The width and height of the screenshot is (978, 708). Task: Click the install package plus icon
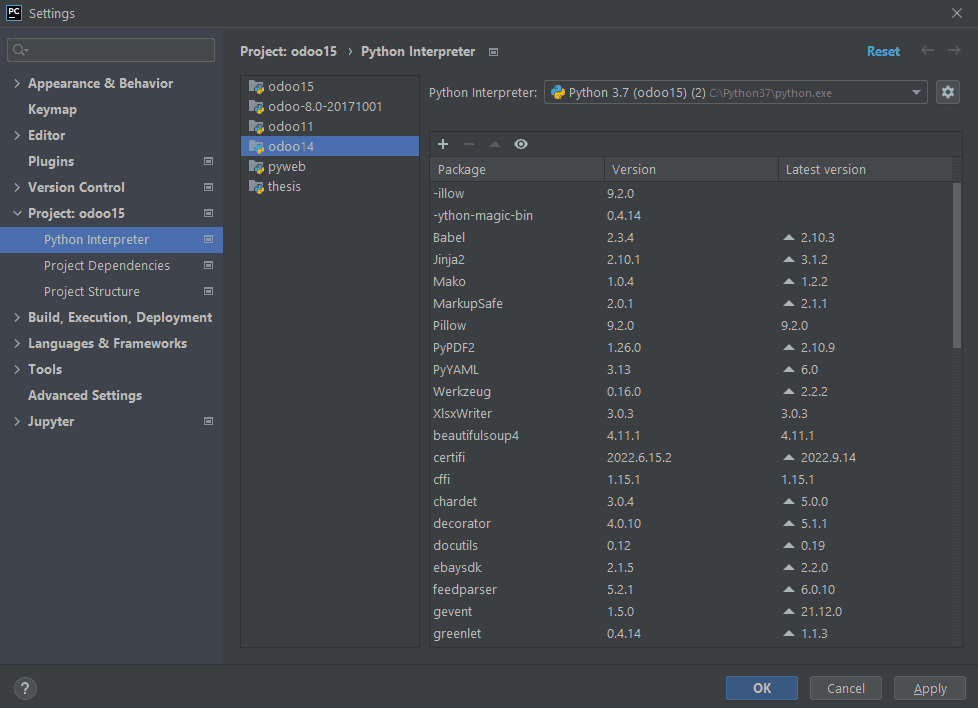click(443, 144)
